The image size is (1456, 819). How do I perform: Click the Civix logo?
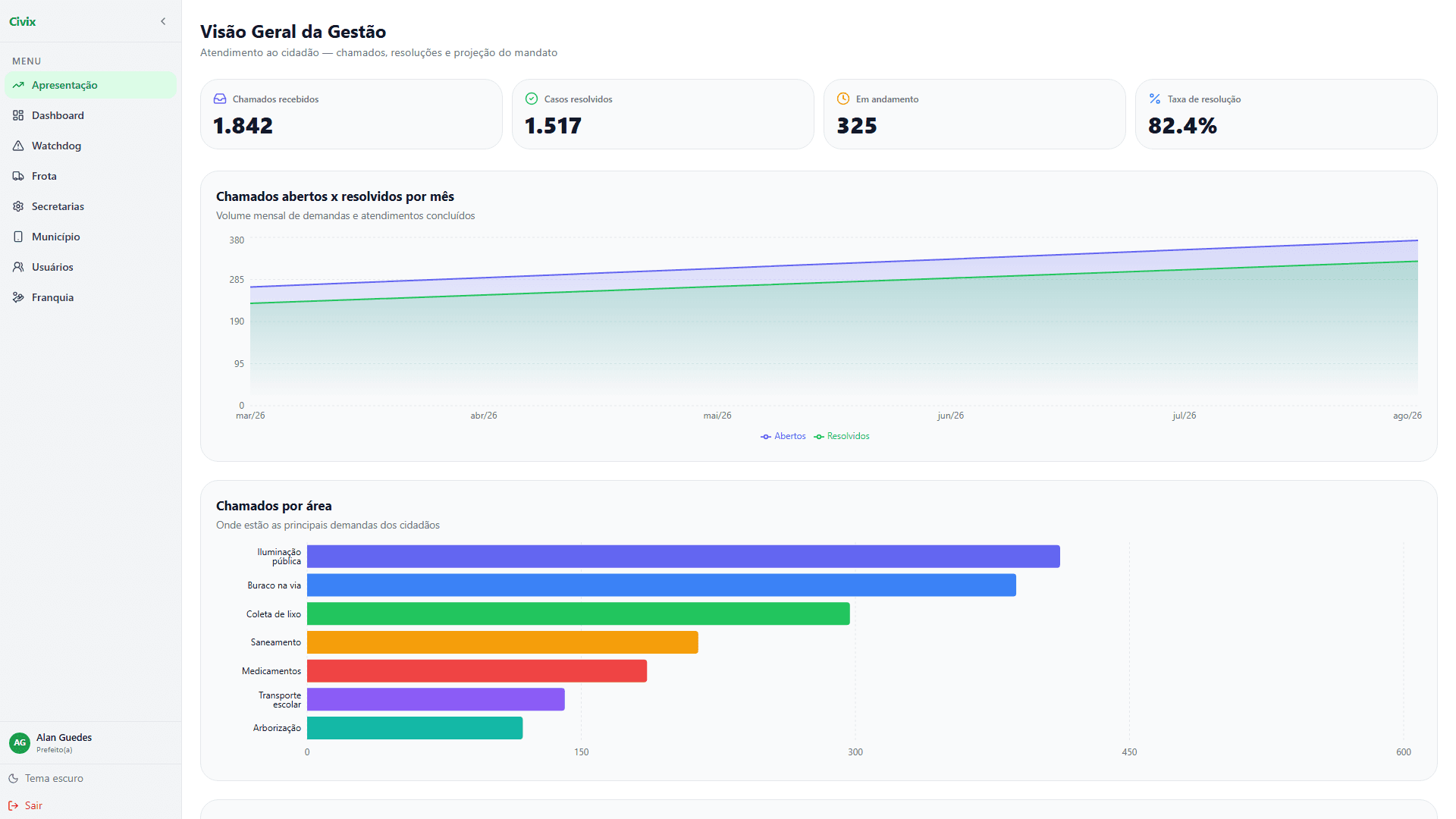[23, 21]
